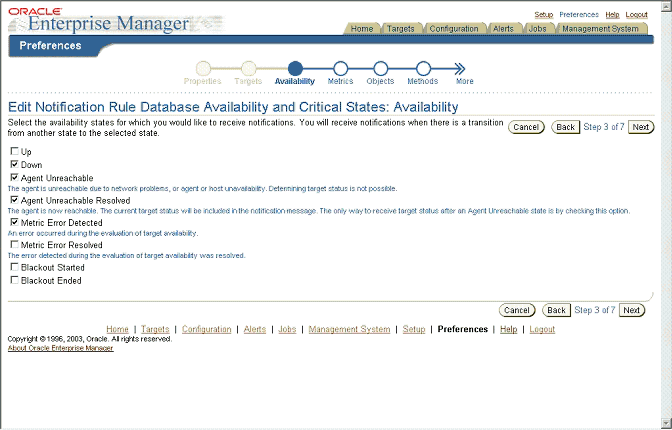The height and width of the screenshot is (430, 672).
Task: Open the About Oracle Enterprise Manager link
Action: [x=60, y=348]
